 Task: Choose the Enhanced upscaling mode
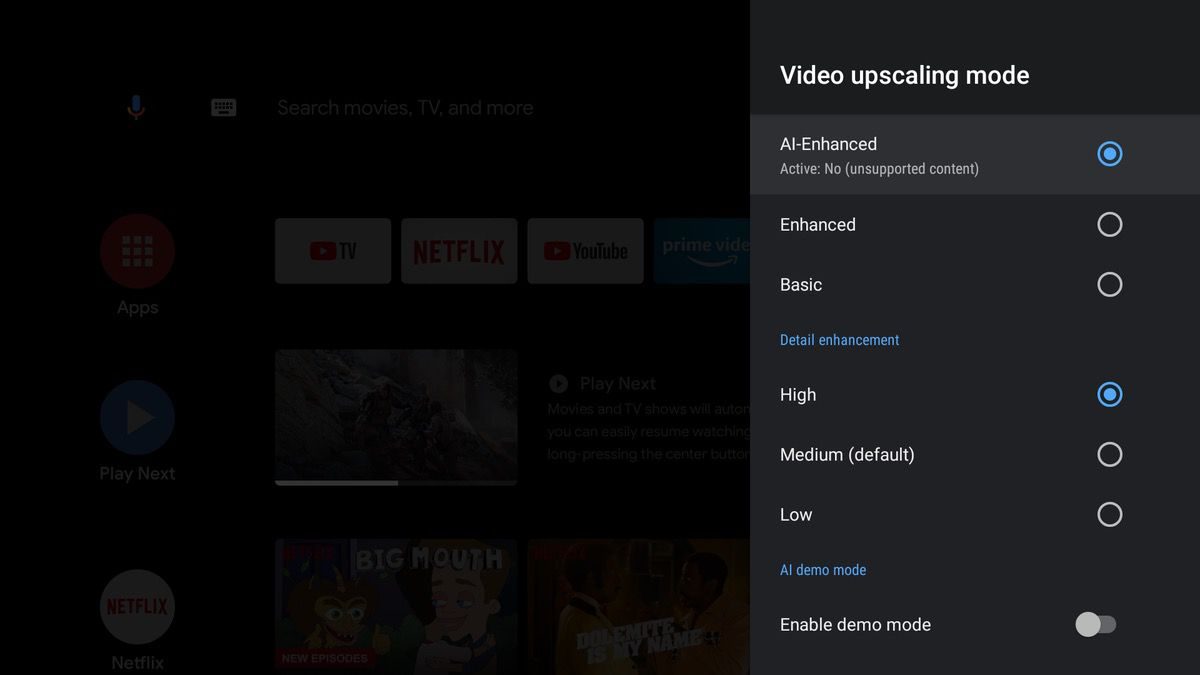click(x=1109, y=224)
